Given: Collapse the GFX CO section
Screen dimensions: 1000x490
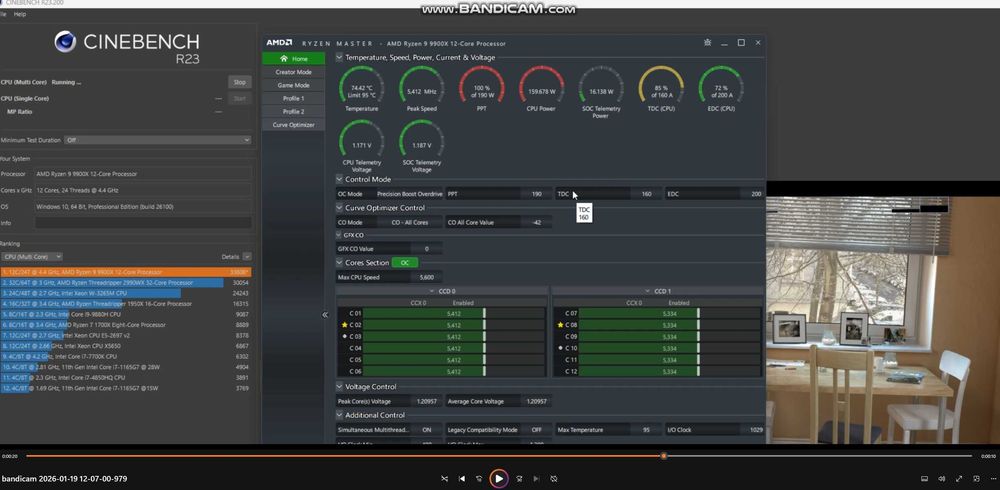Looking at the screenshot, I should click(339, 235).
